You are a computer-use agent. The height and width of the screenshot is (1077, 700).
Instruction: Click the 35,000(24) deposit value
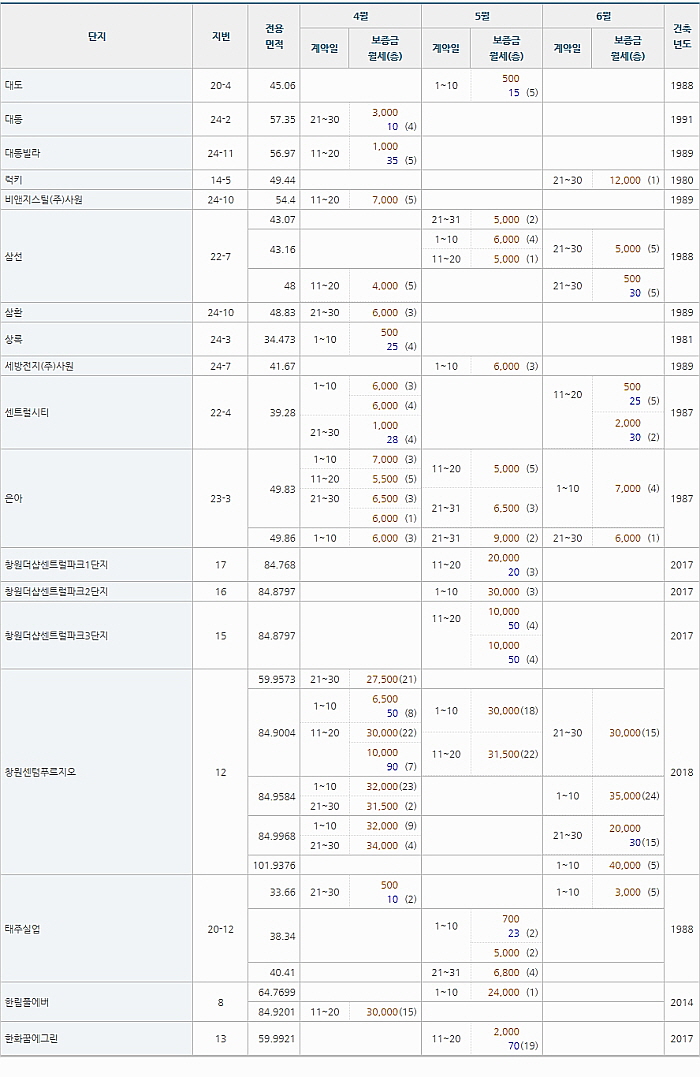pos(634,796)
